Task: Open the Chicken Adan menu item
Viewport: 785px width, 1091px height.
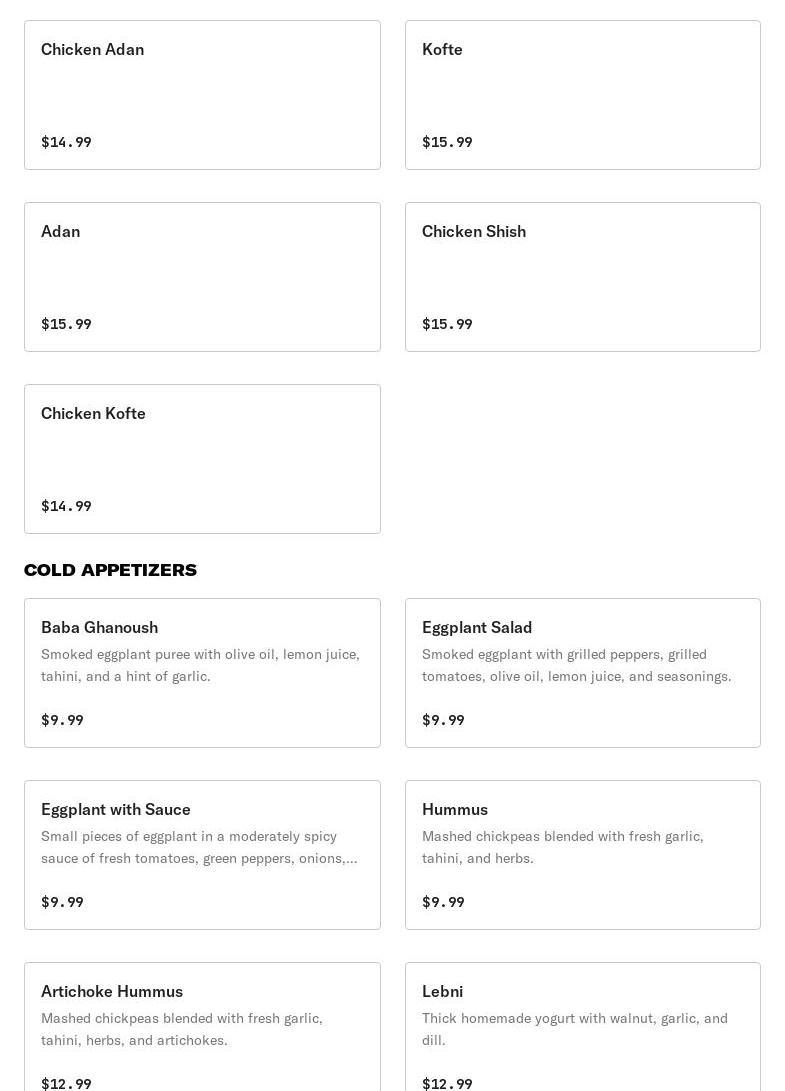Action: [x=202, y=95]
